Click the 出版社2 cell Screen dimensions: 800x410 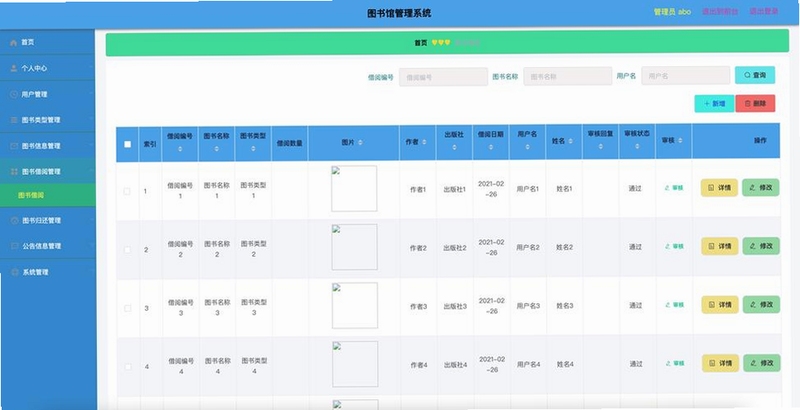[455, 248]
